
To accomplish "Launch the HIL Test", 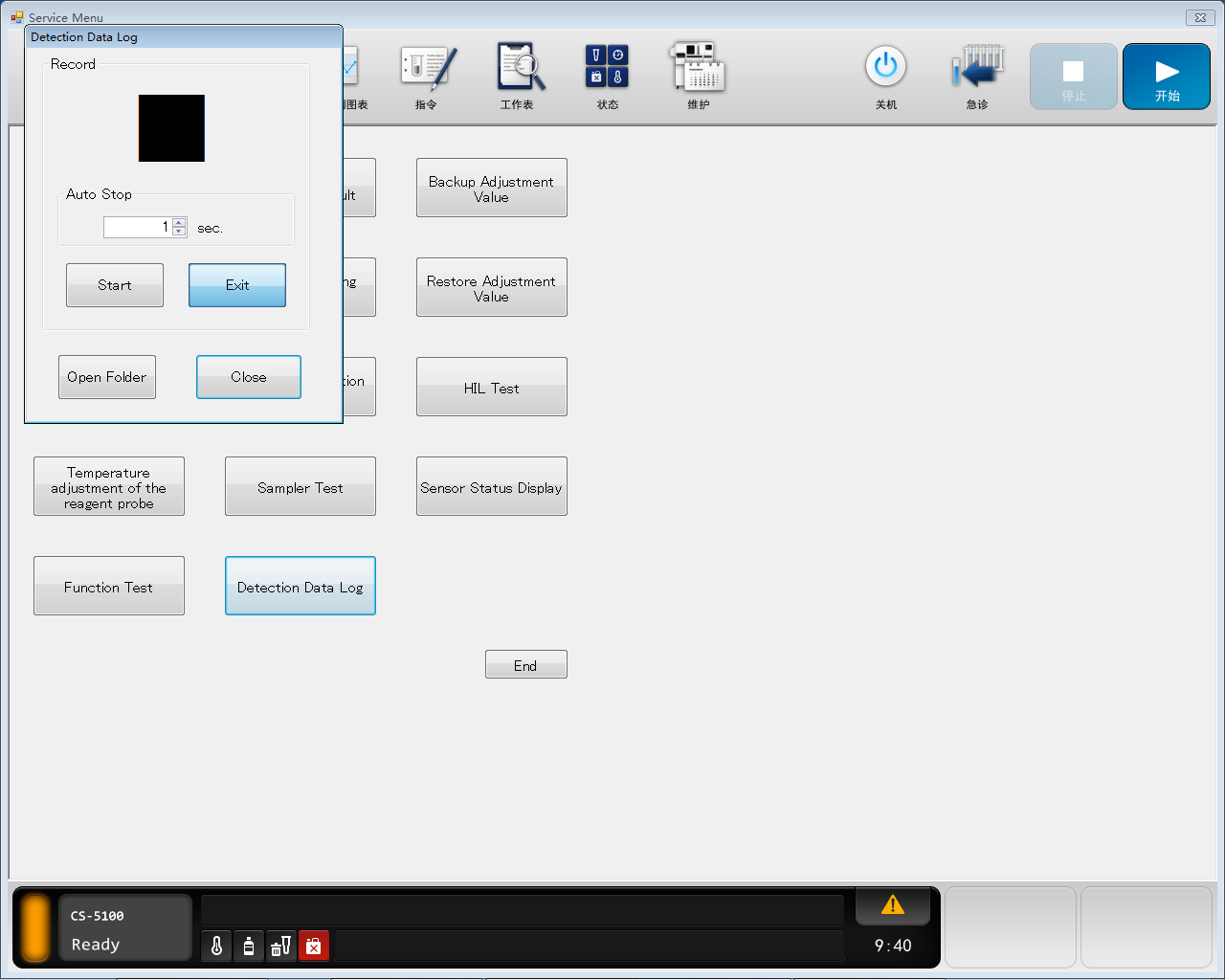I will point(491,388).
